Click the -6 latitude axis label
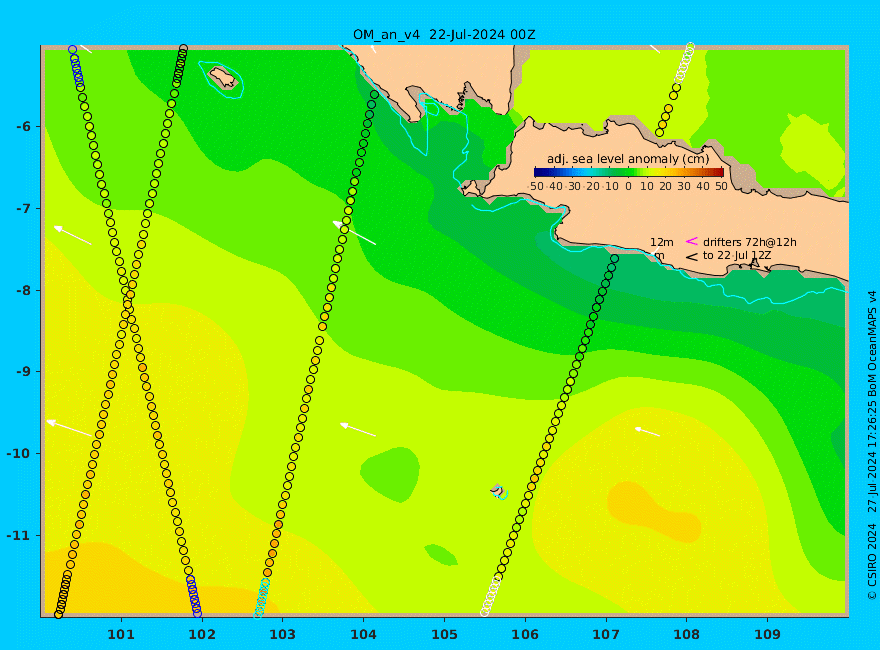 click(23, 127)
